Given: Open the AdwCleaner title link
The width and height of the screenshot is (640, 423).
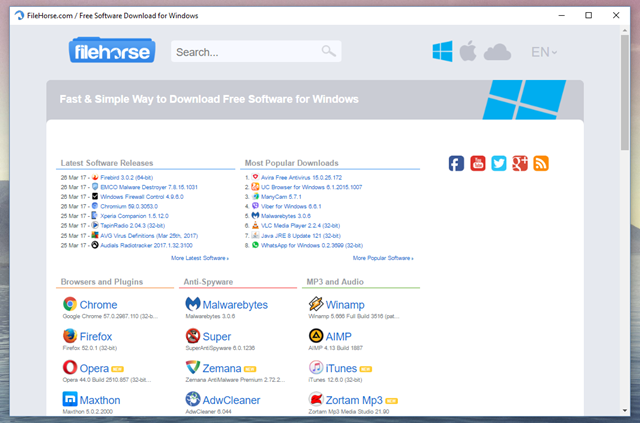Looking at the screenshot, I should click(x=231, y=400).
